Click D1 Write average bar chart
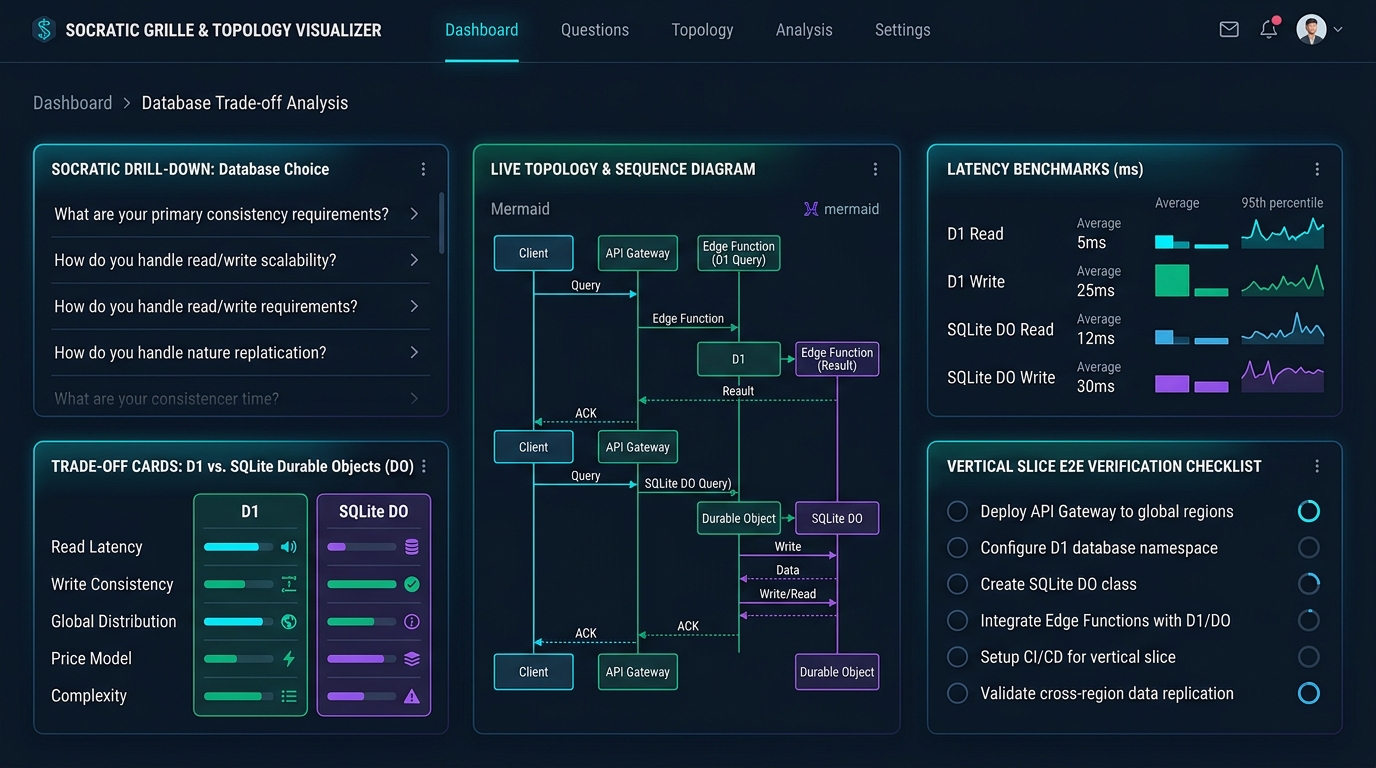Viewport: 1376px width, 768px height. [1191, 281]
